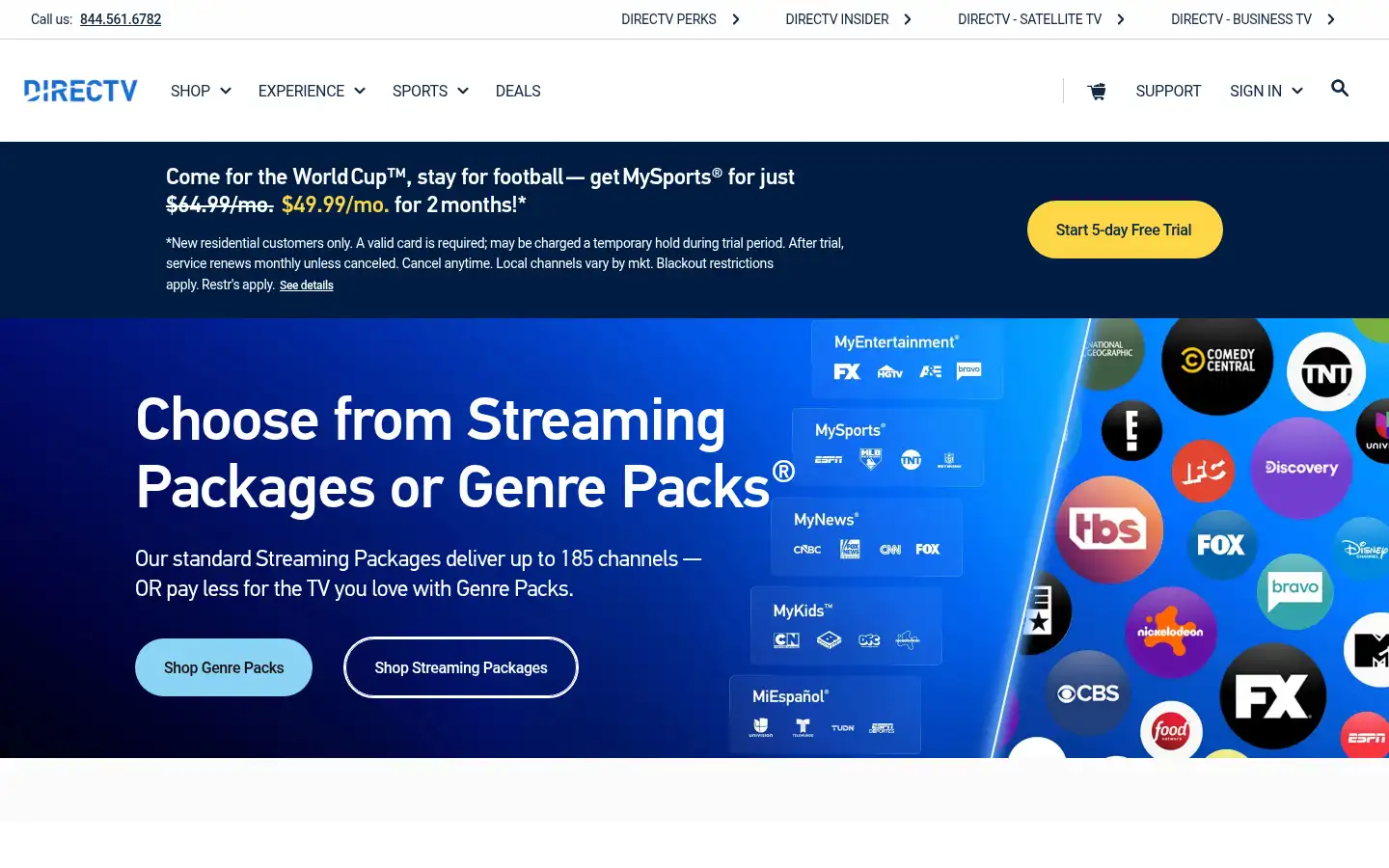
Task: Click the DIRECTV logo in the navigation bar
Action: click(81, 91)
